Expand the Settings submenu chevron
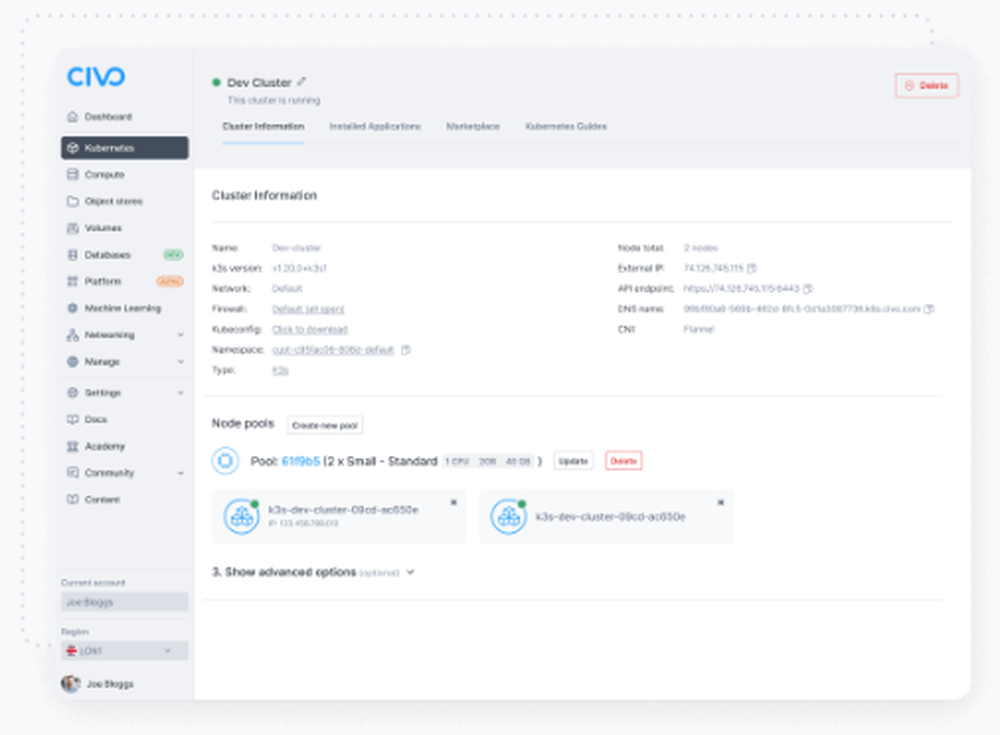 pyautogui.click(x=180, y=393)
